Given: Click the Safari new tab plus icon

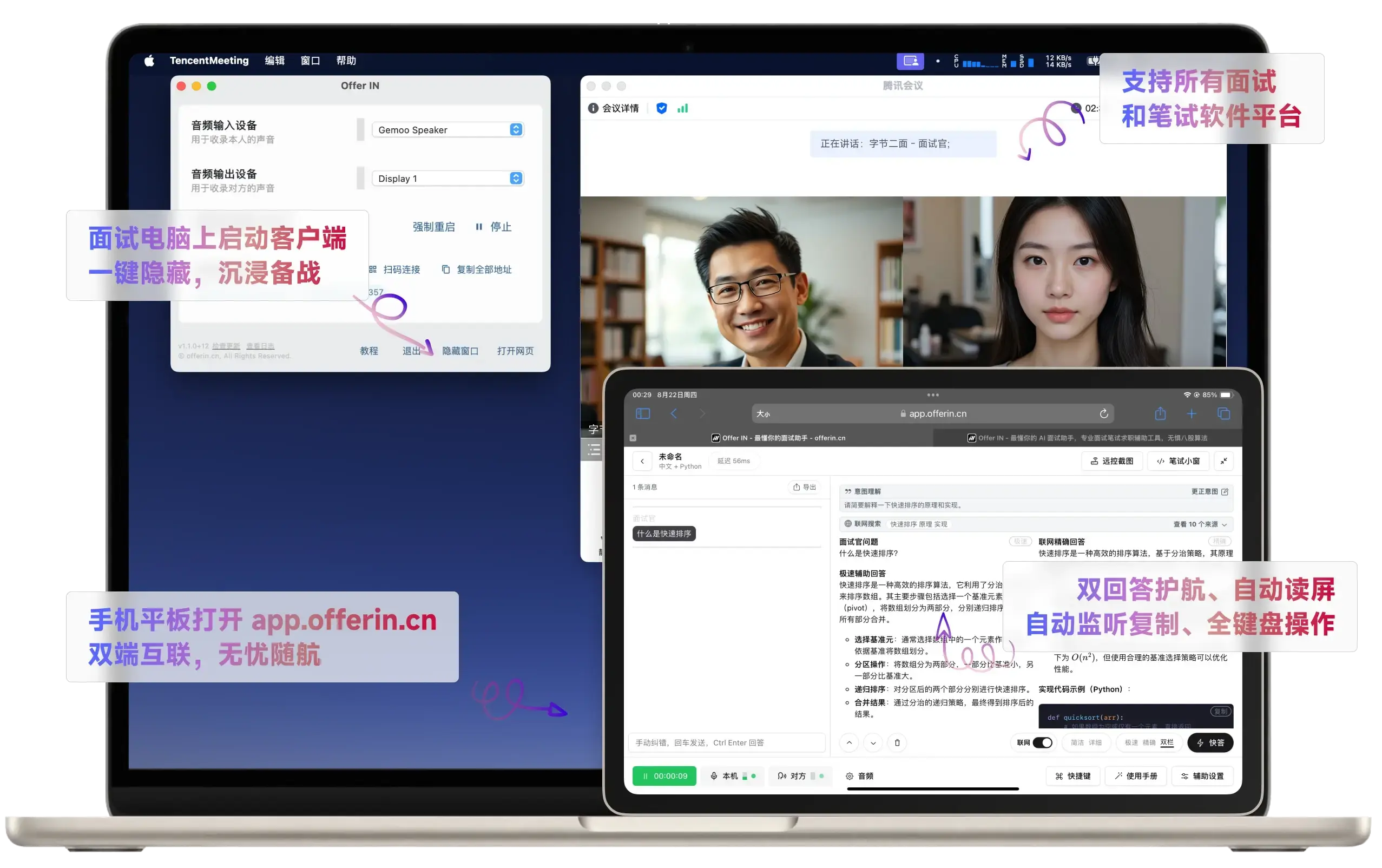Looking at the screenshot, I should pos(1192,414).
